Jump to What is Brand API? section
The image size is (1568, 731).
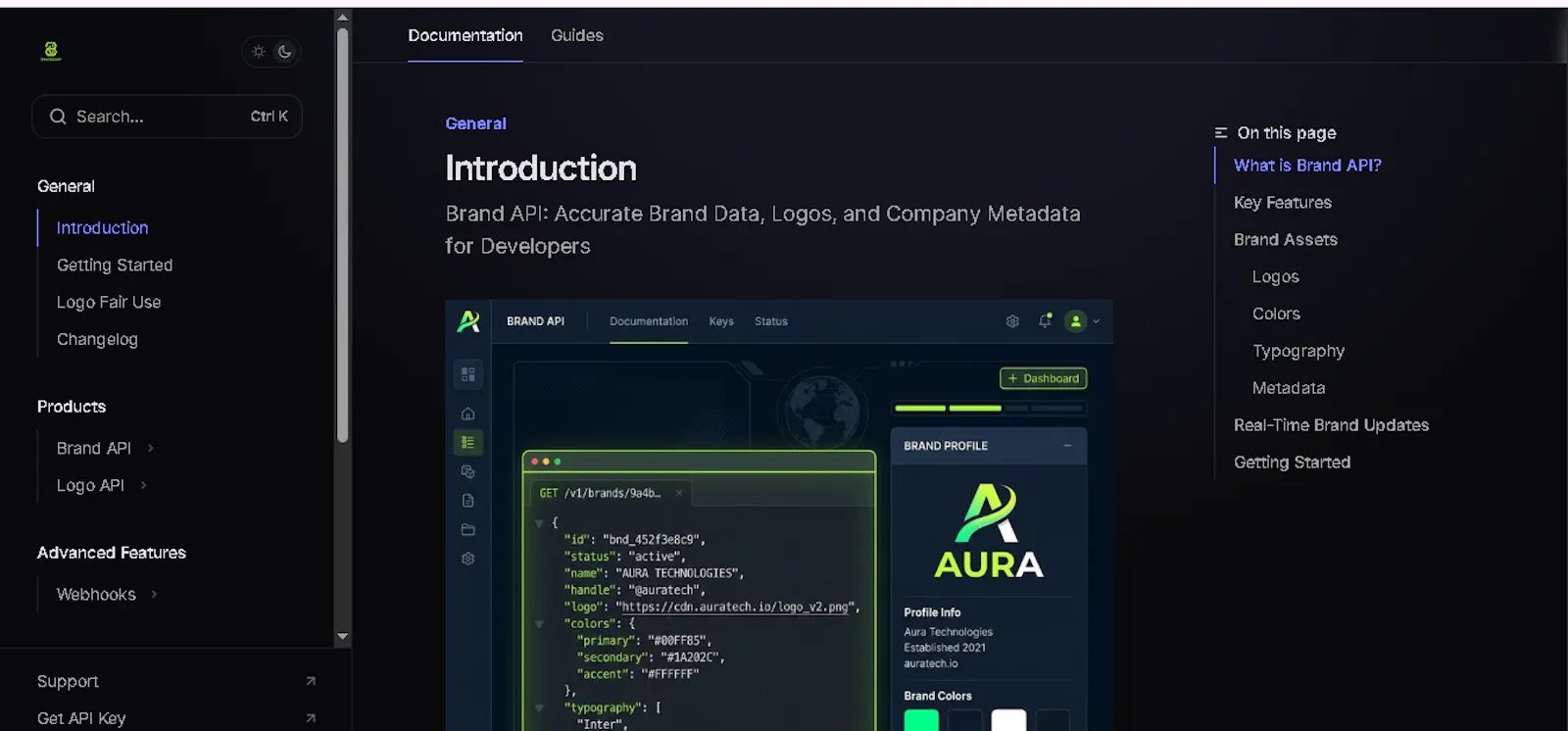click(1307, 166)
